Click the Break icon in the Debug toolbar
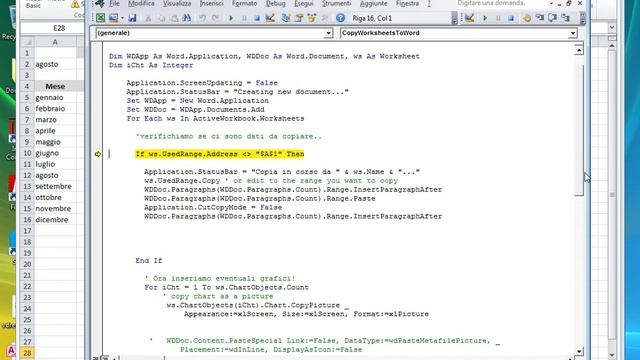Screen dimensions: 640x360 (498, 18)
